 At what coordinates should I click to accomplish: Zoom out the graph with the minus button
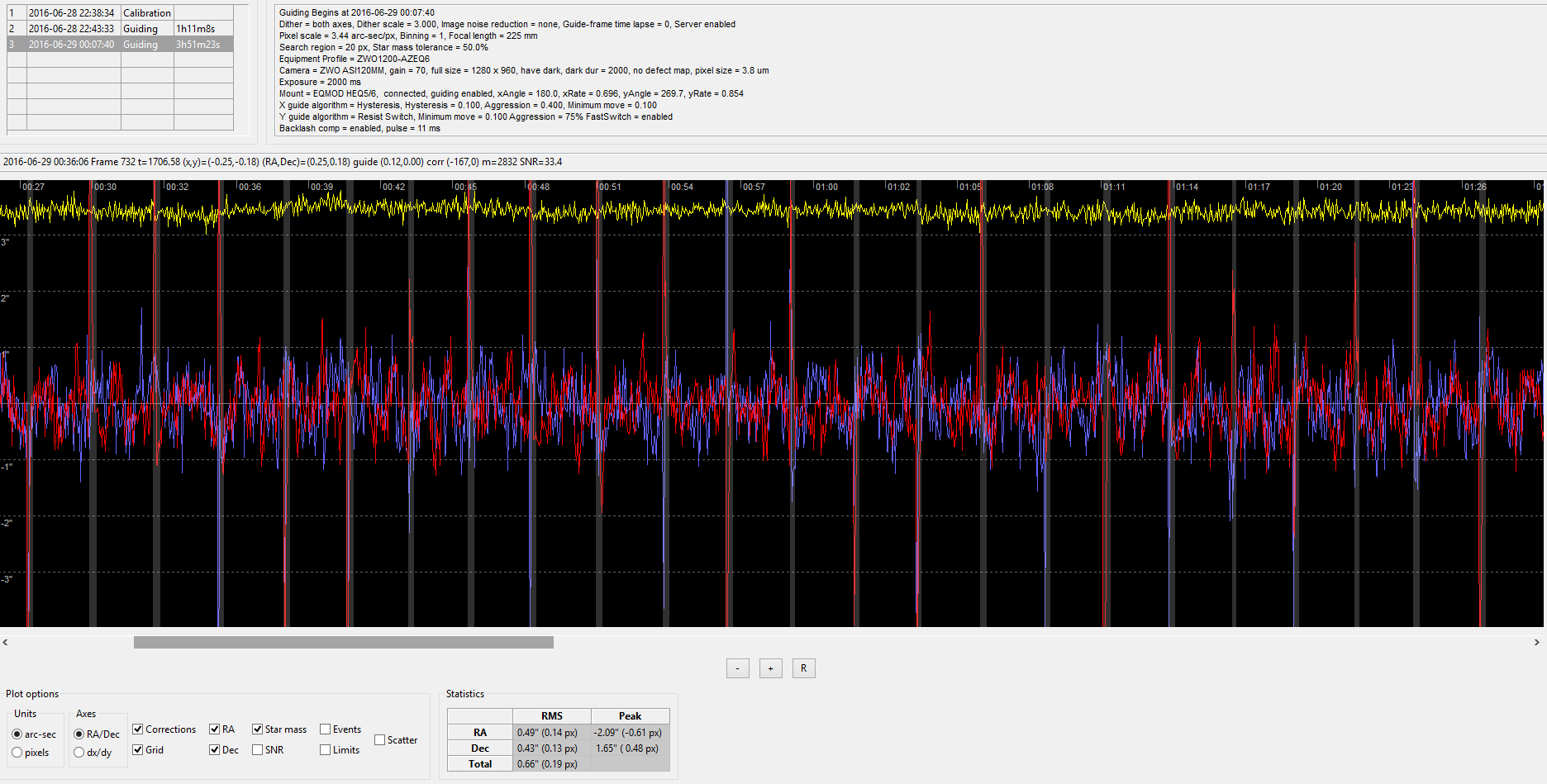tap(737, 668)
